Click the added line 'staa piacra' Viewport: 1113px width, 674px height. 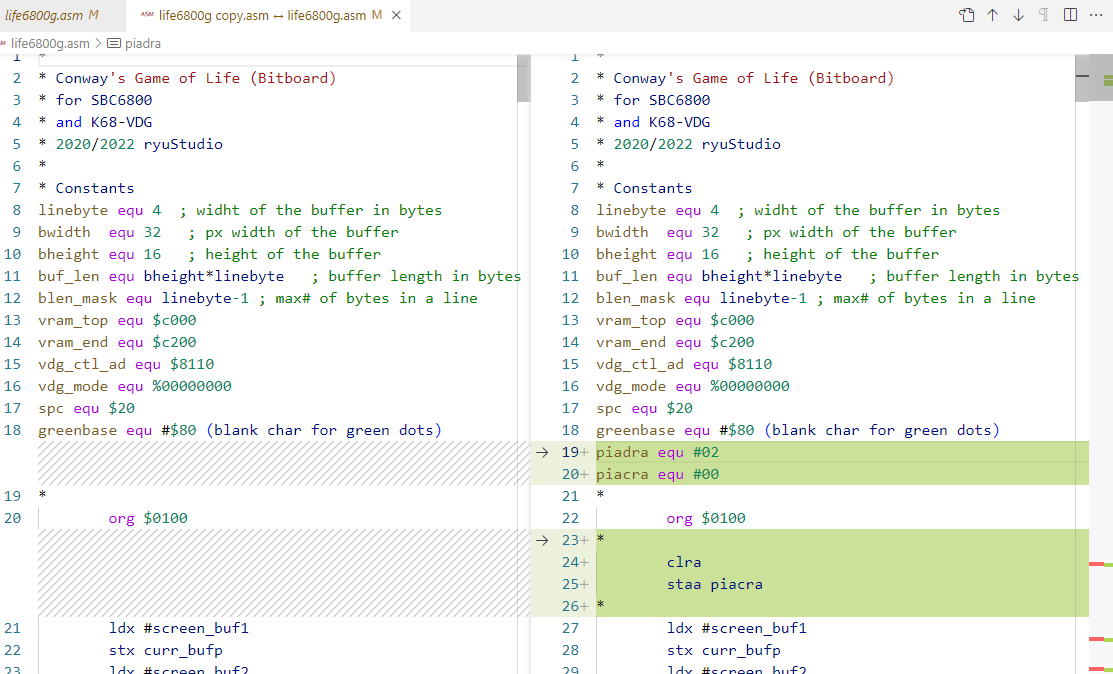tap(714, 585)
